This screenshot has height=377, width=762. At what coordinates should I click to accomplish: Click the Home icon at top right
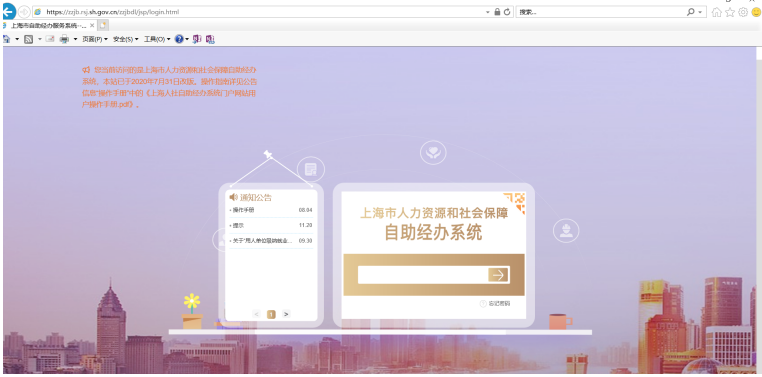pos(716,12)
